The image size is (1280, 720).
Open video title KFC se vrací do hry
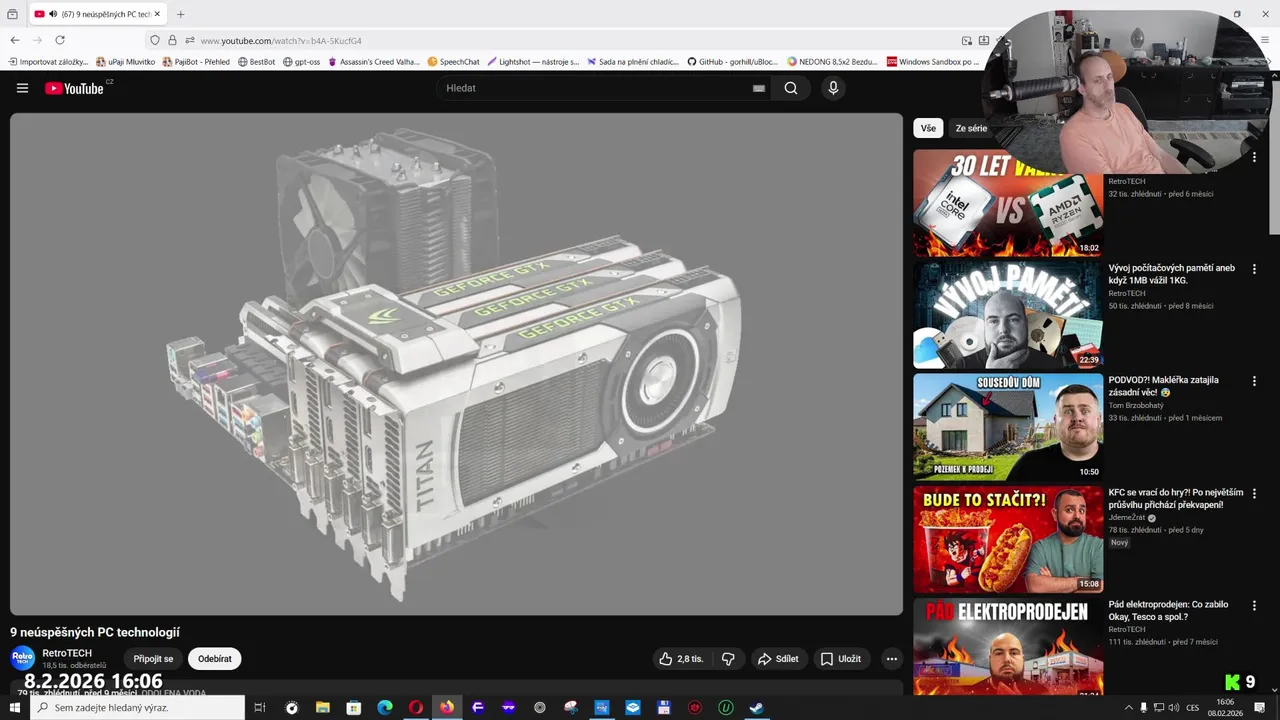(1176, 498)
